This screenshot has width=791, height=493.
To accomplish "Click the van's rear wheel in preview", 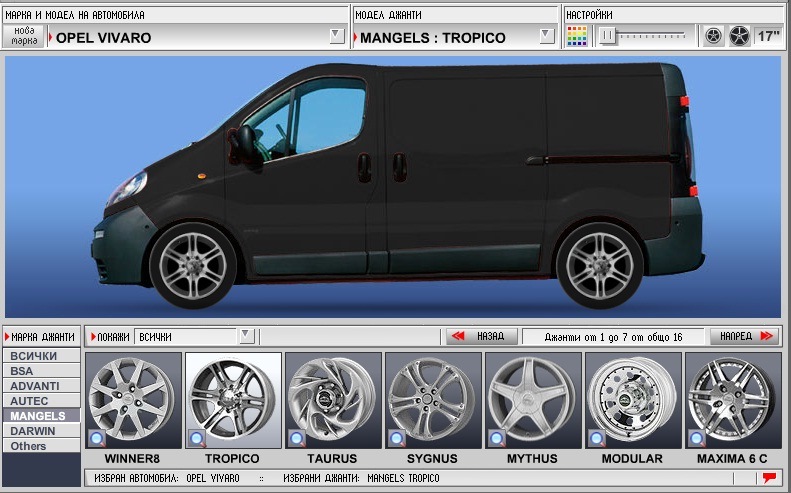I will click(600, 266).
